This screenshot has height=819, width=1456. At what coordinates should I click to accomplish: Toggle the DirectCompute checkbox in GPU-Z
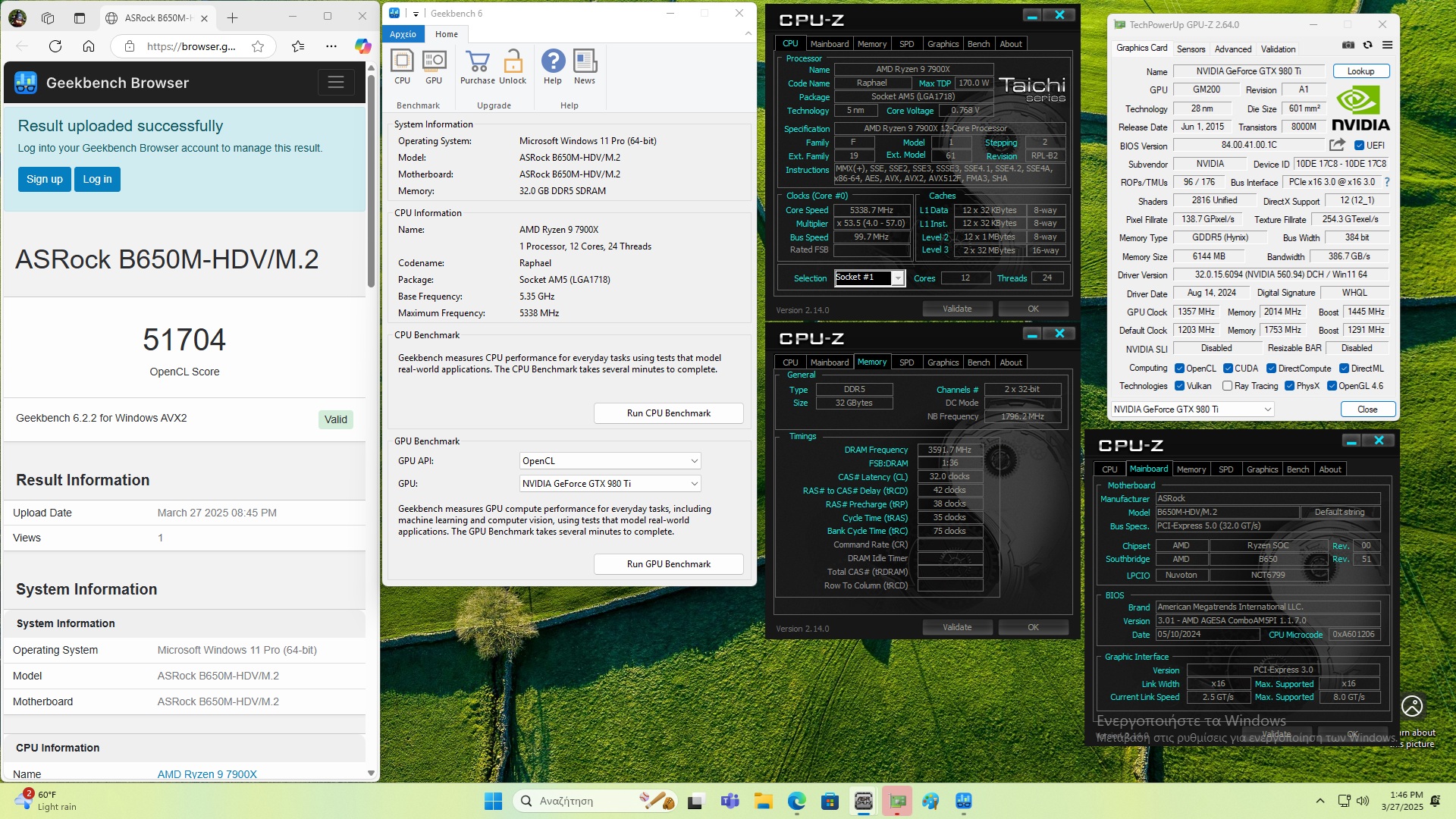click(1271, 369)
